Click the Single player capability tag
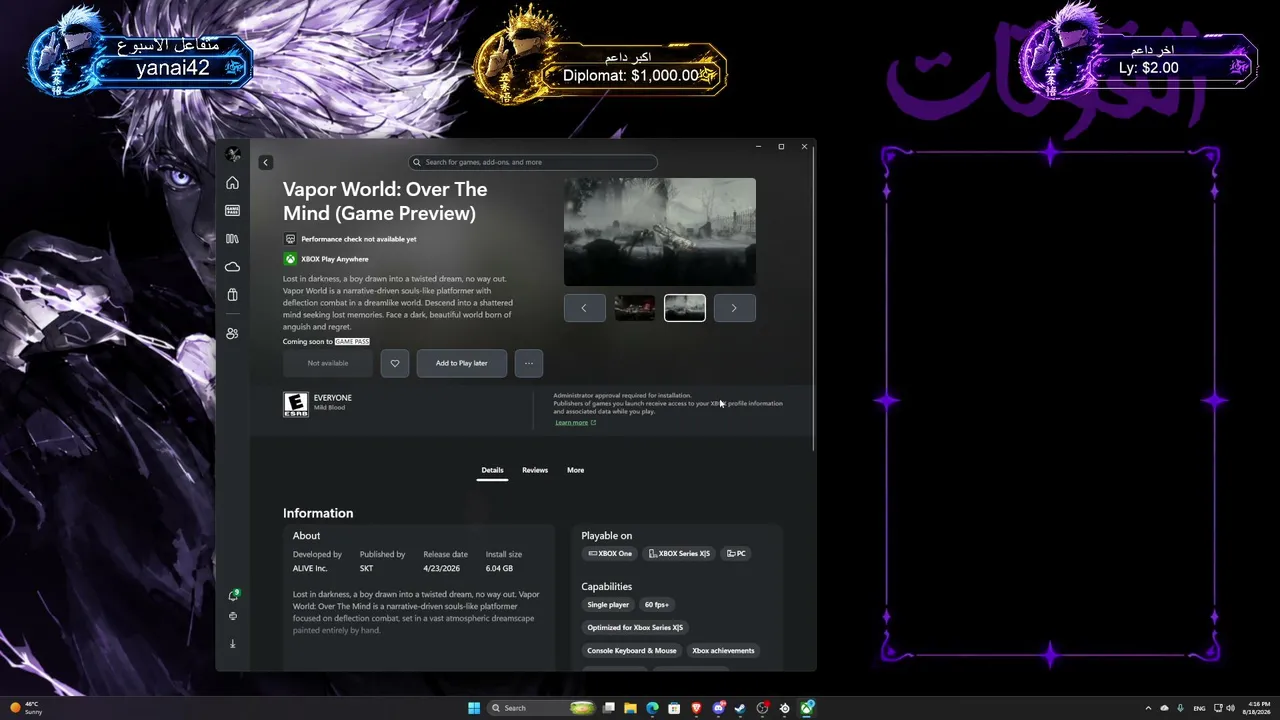Image resolution: width=1280 pixels, height=720 pixels. click(608, 605)
